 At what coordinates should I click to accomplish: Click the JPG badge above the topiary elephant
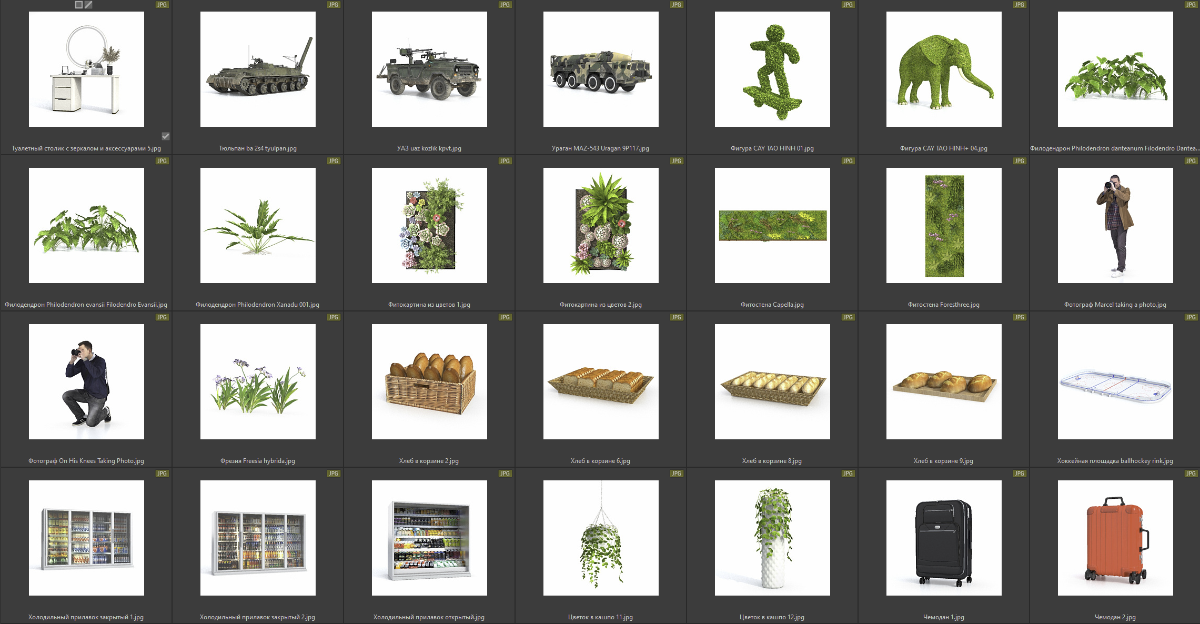point(1020,5)
